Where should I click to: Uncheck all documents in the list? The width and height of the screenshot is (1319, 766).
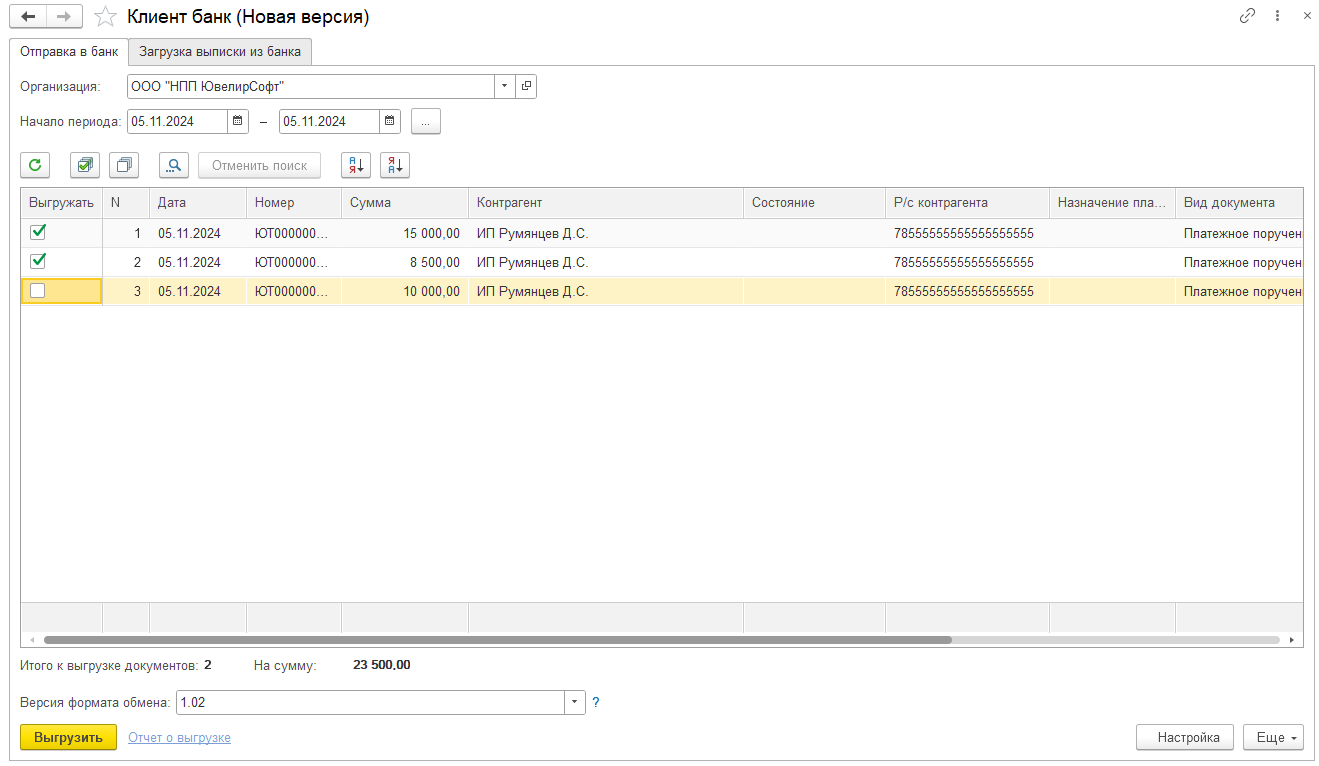(124, 165)
